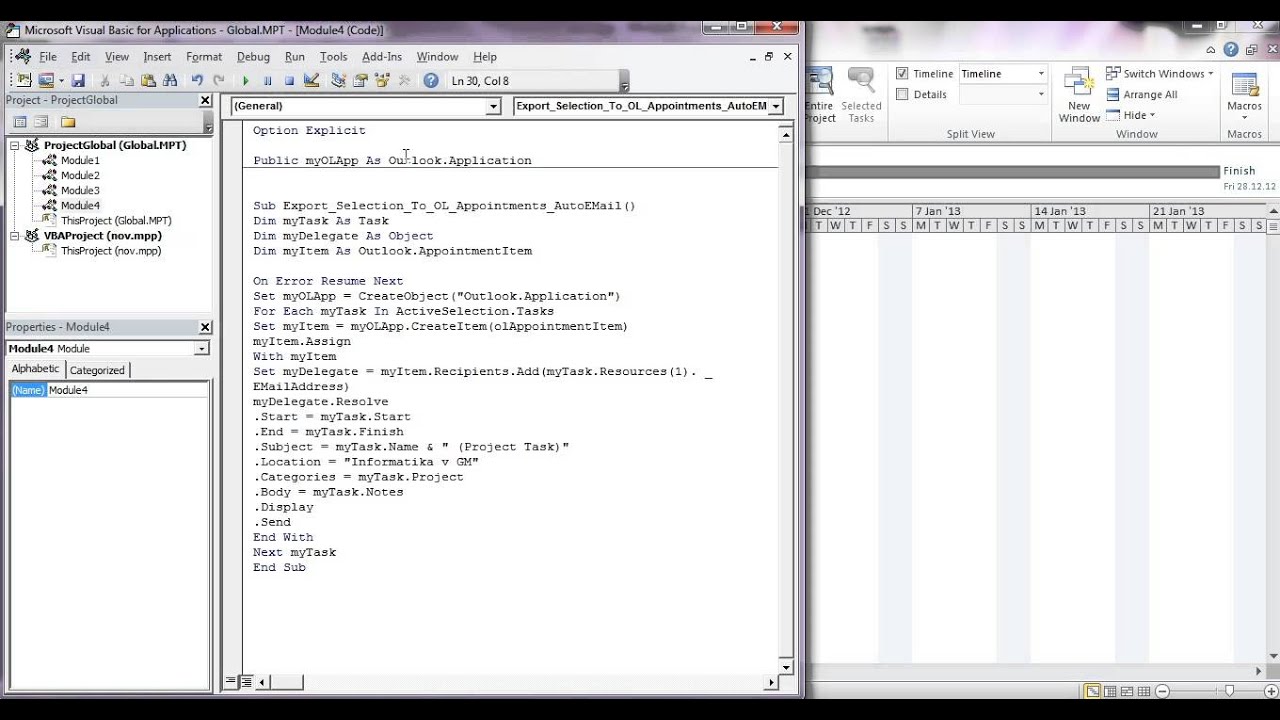
Task: Click zoom in plus at Project status bar
Action: pos(1269,691)
